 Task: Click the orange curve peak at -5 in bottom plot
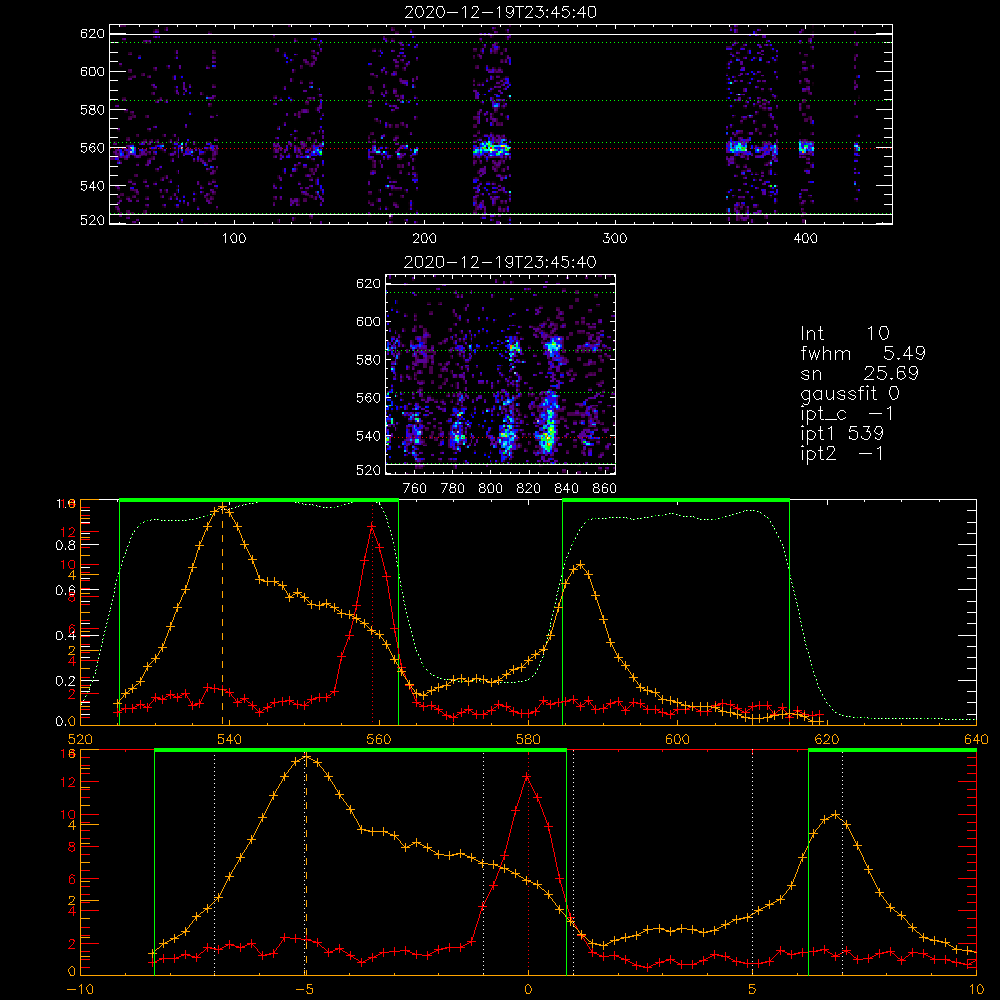point(307,757)
